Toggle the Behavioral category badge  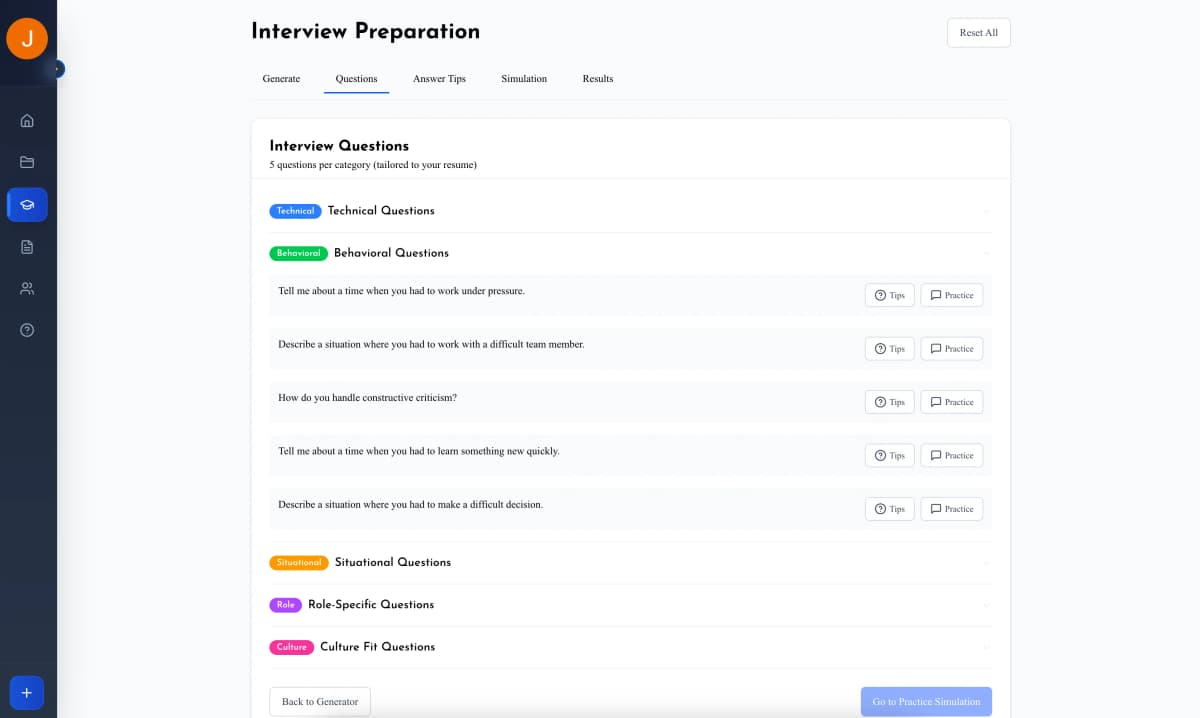tap(298, 253)
